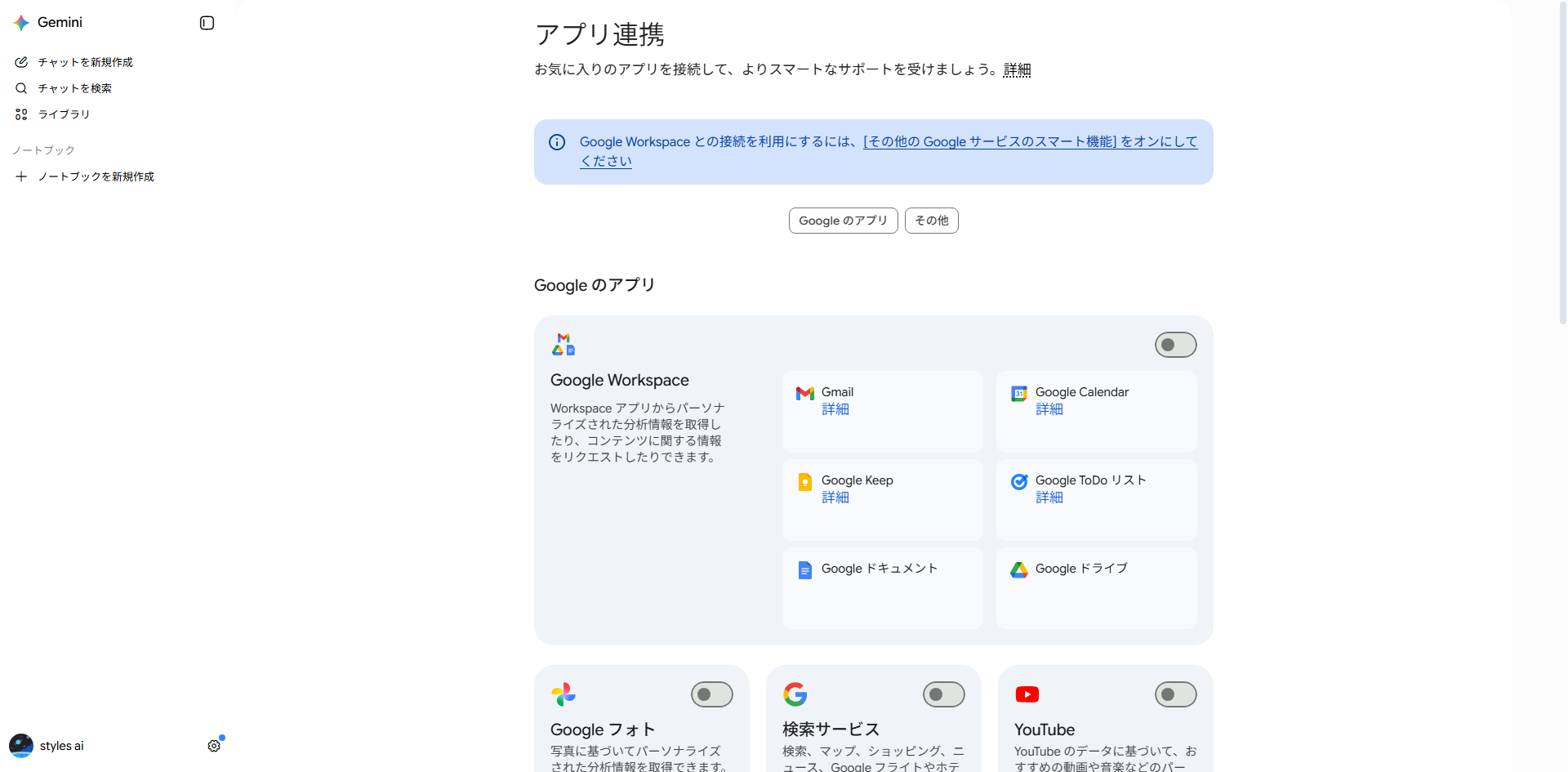Click the Google Calendar icon
This screenshot has height=772, width=1568.
pyautogui.click(x=1019, y=393)
